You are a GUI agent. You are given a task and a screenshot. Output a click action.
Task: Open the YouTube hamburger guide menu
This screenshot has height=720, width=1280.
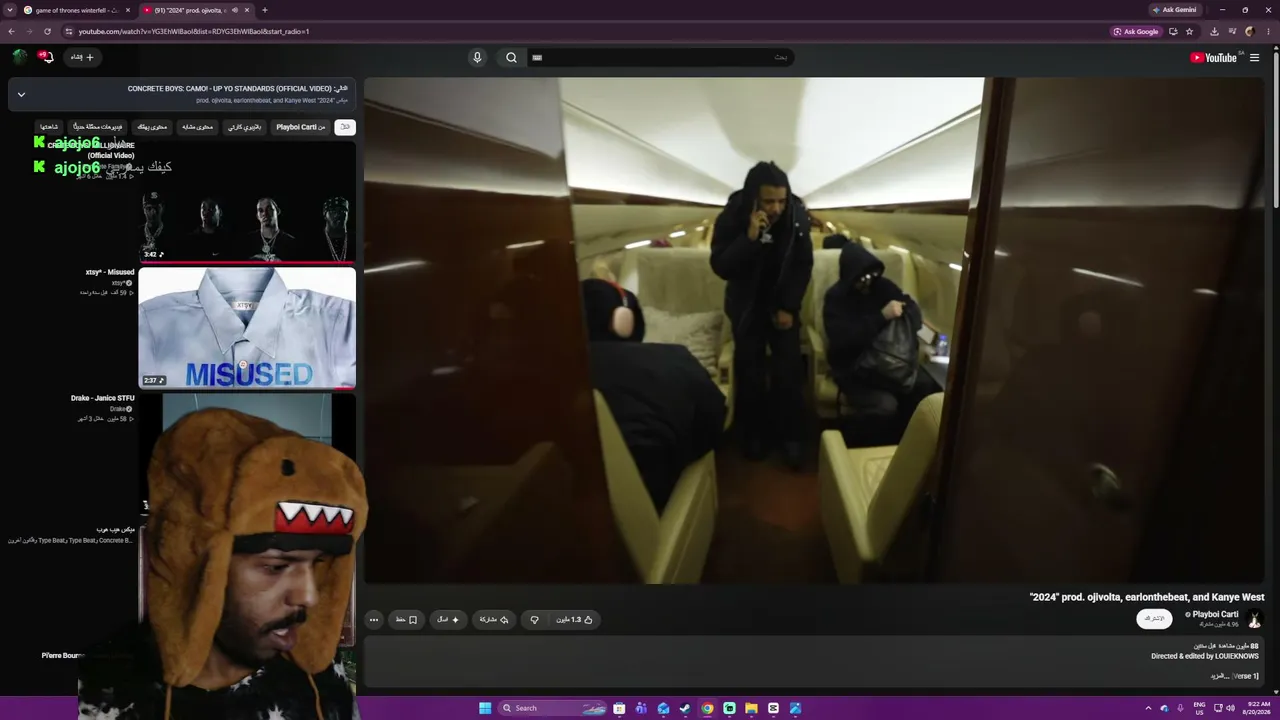tap(1254, 58)
